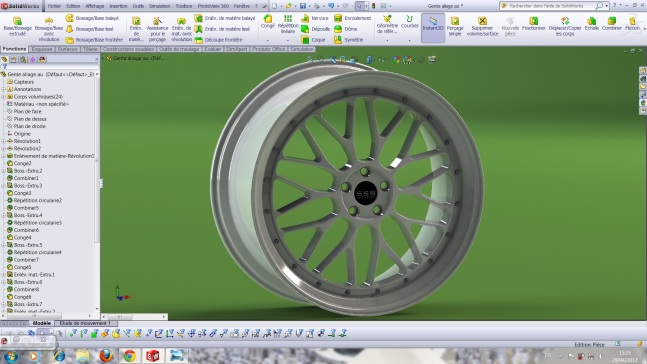The height and width of the screenshot is (364, 647).
Task: Open Firefox from the taskbar
Action: point(106,355)
